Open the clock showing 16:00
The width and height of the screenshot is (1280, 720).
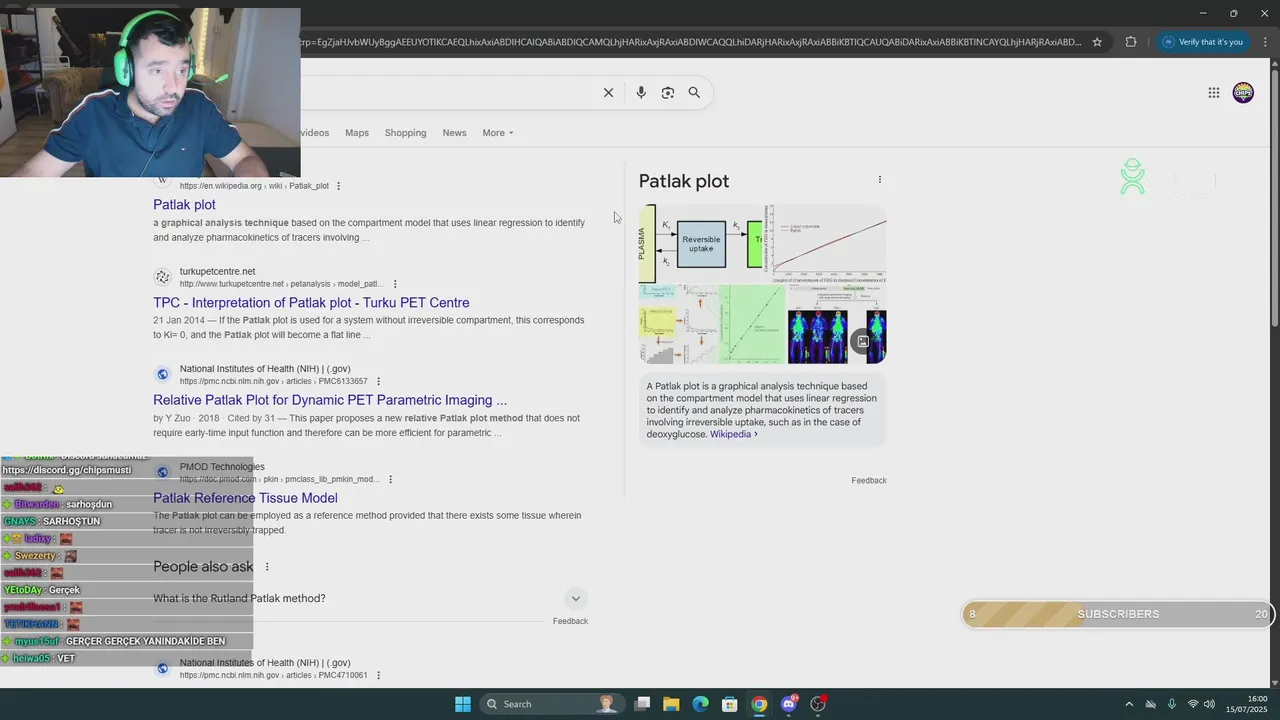1247,704
